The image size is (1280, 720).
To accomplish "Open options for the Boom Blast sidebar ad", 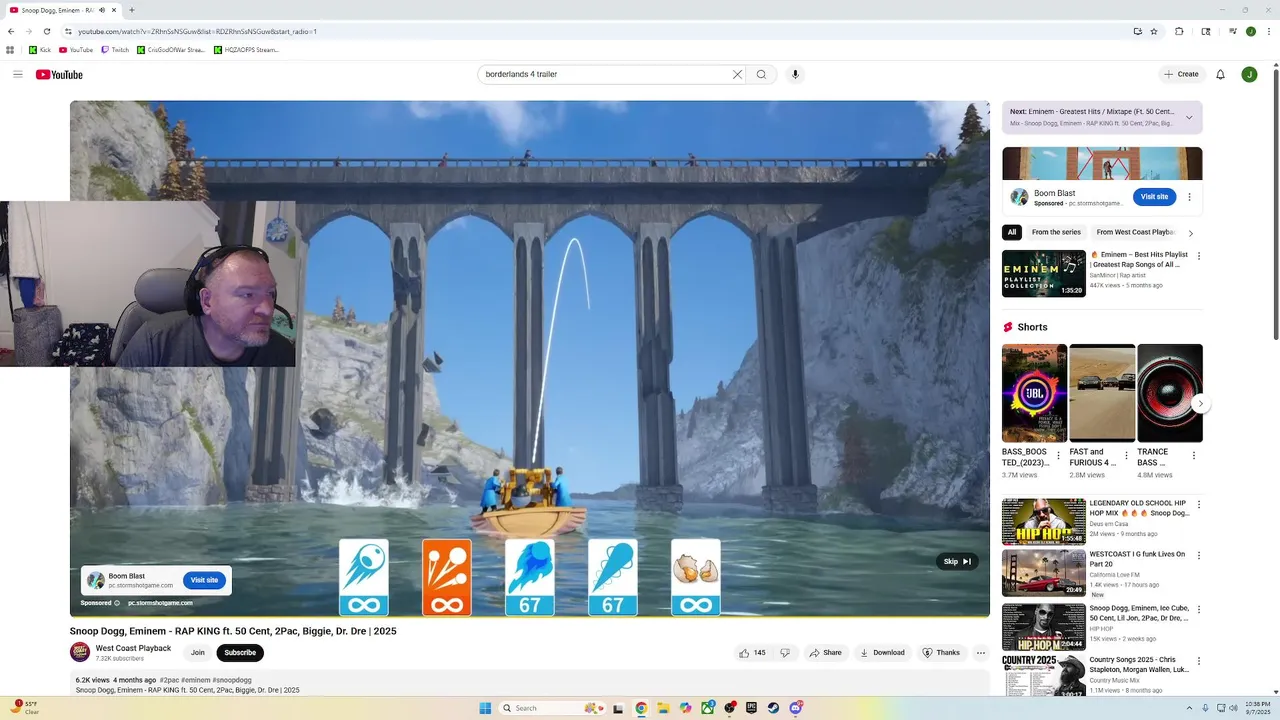I will 1189,197.
